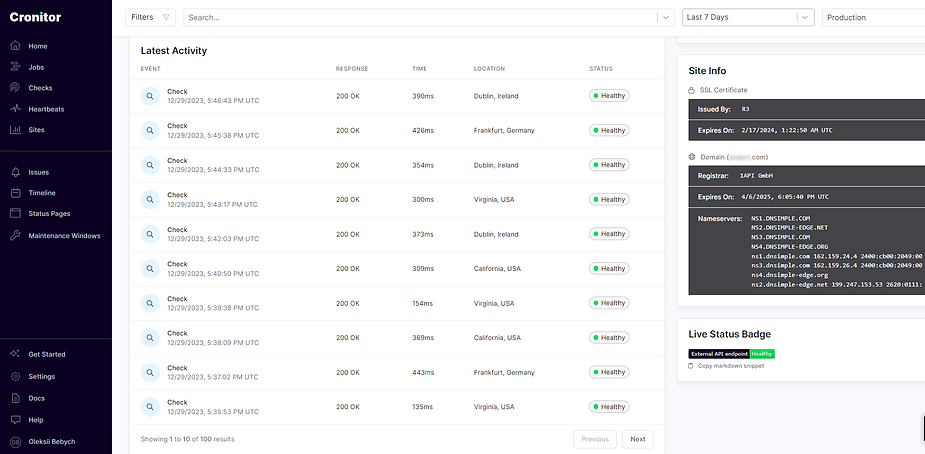Inspect the 5:44:33 PM check magnifier icon
This screenshot has width=925, height=454.
pos(150,165)
